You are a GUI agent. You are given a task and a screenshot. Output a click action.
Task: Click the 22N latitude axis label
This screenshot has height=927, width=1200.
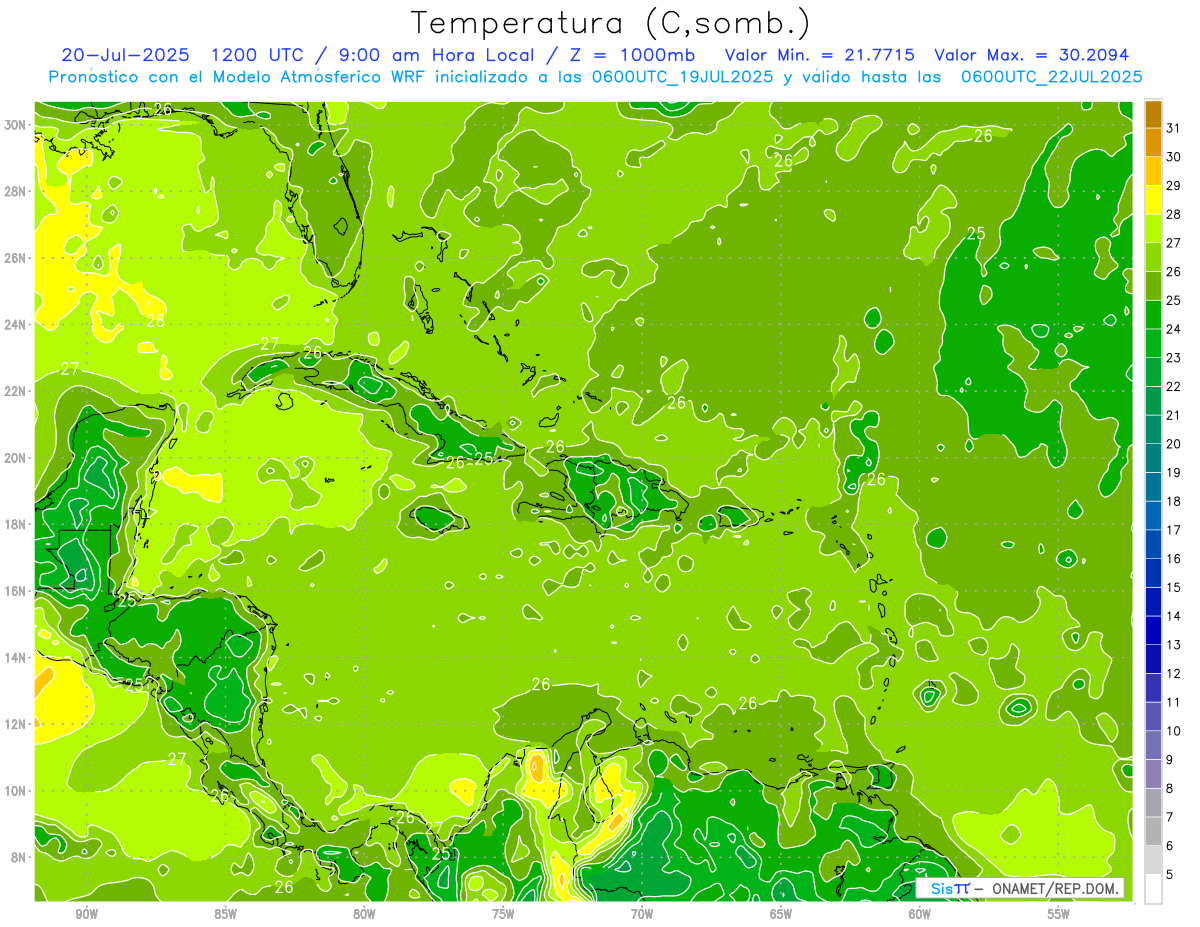(x=17, y=391)
